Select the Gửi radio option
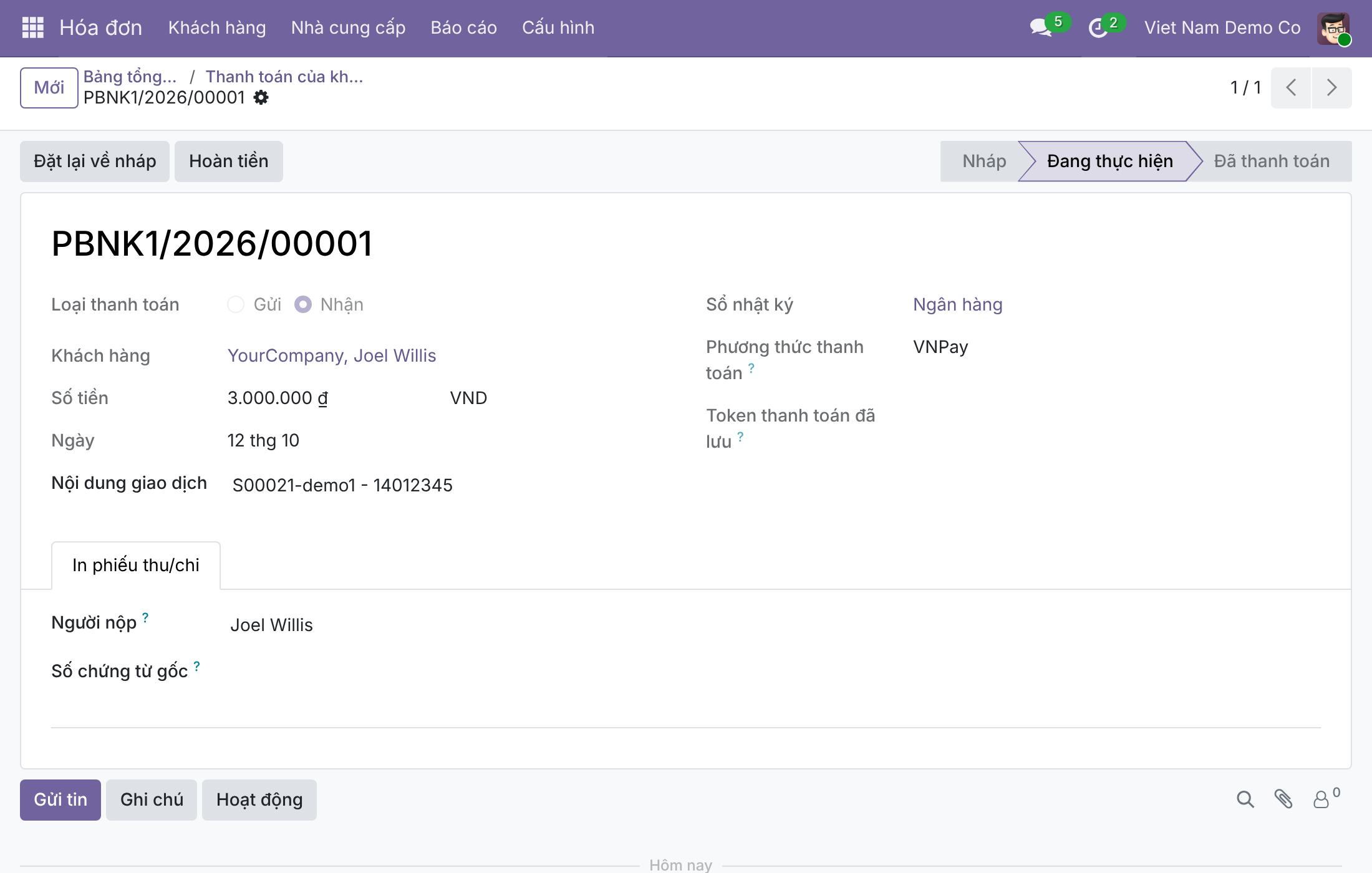 point(236,304)
